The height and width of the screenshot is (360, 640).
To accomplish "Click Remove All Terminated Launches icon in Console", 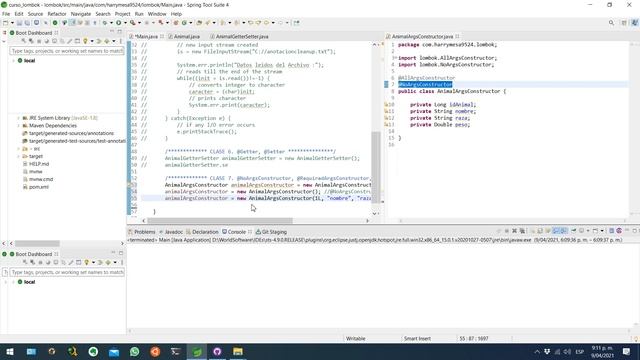I will (x=522, y=231).
